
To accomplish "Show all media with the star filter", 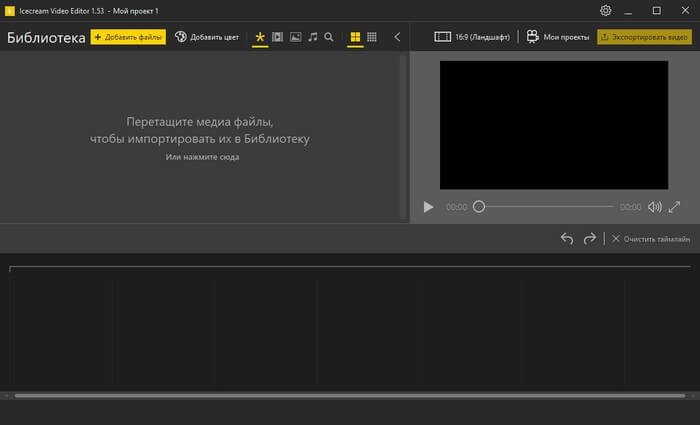I will 260,37.
